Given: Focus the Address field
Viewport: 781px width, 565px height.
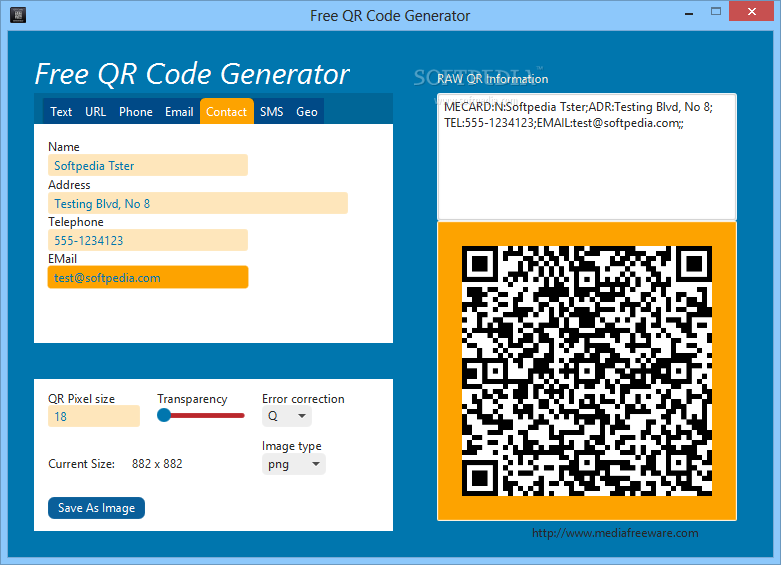Looking at the screenshot, I should (198, 203).
